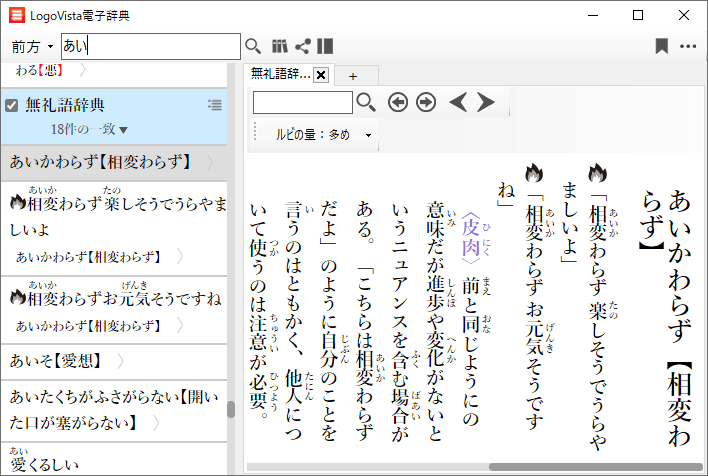Click the in-page search text field
708x476 pixels.
point(302,102)
